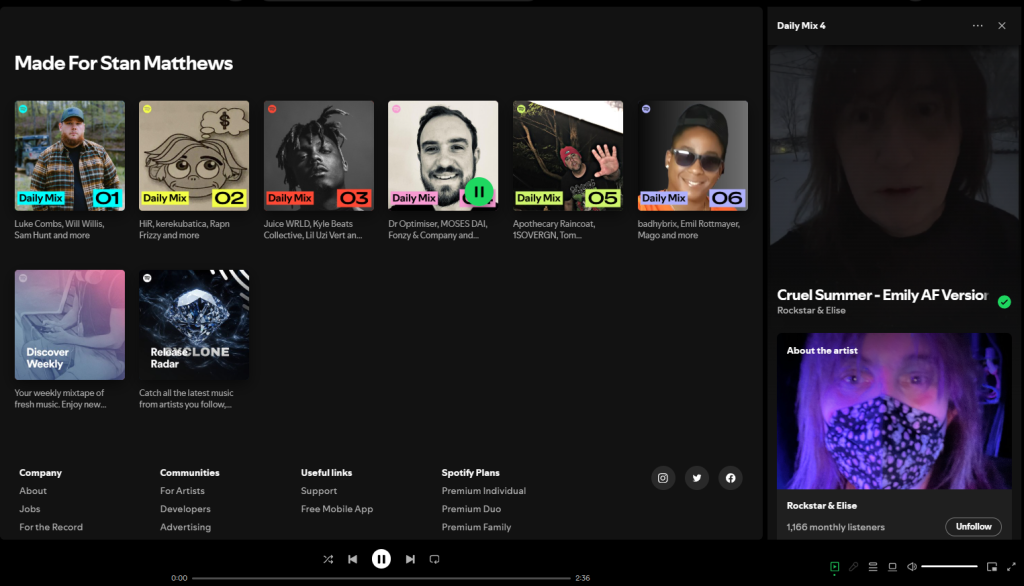The image size is (1024, 586).
Task: Open the Premium Duo plan link
Action: point(471,509)
